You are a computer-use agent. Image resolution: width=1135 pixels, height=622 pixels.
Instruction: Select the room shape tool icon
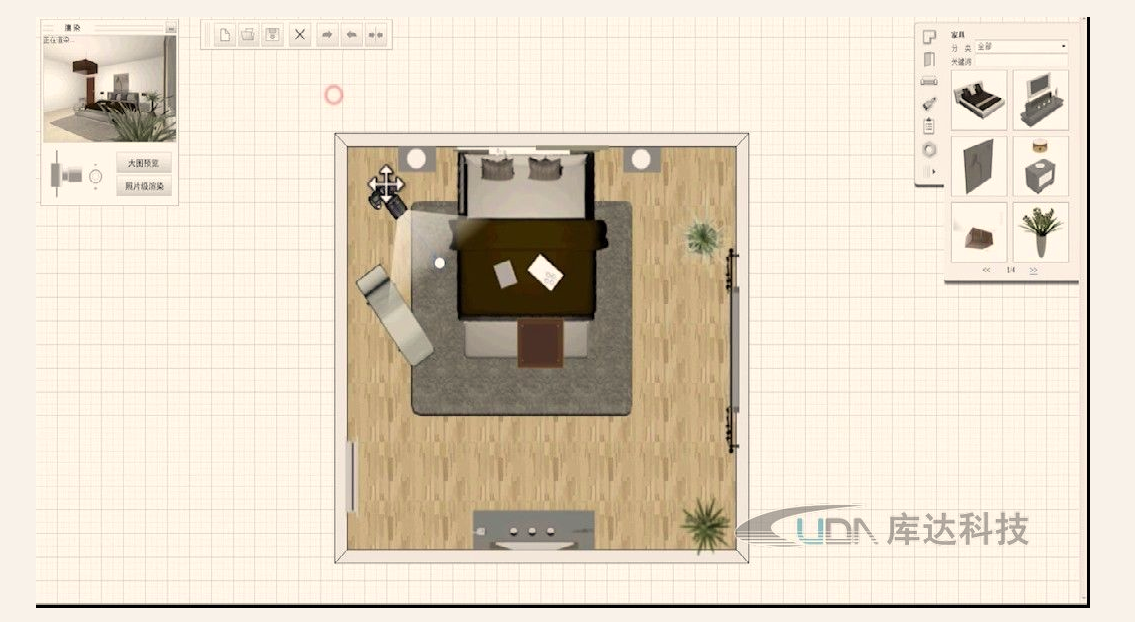(929, 36)
